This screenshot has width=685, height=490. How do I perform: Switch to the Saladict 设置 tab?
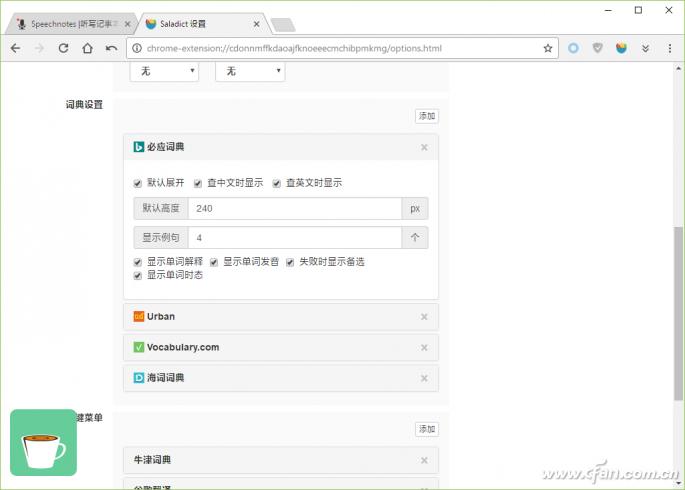click(202, 24)
